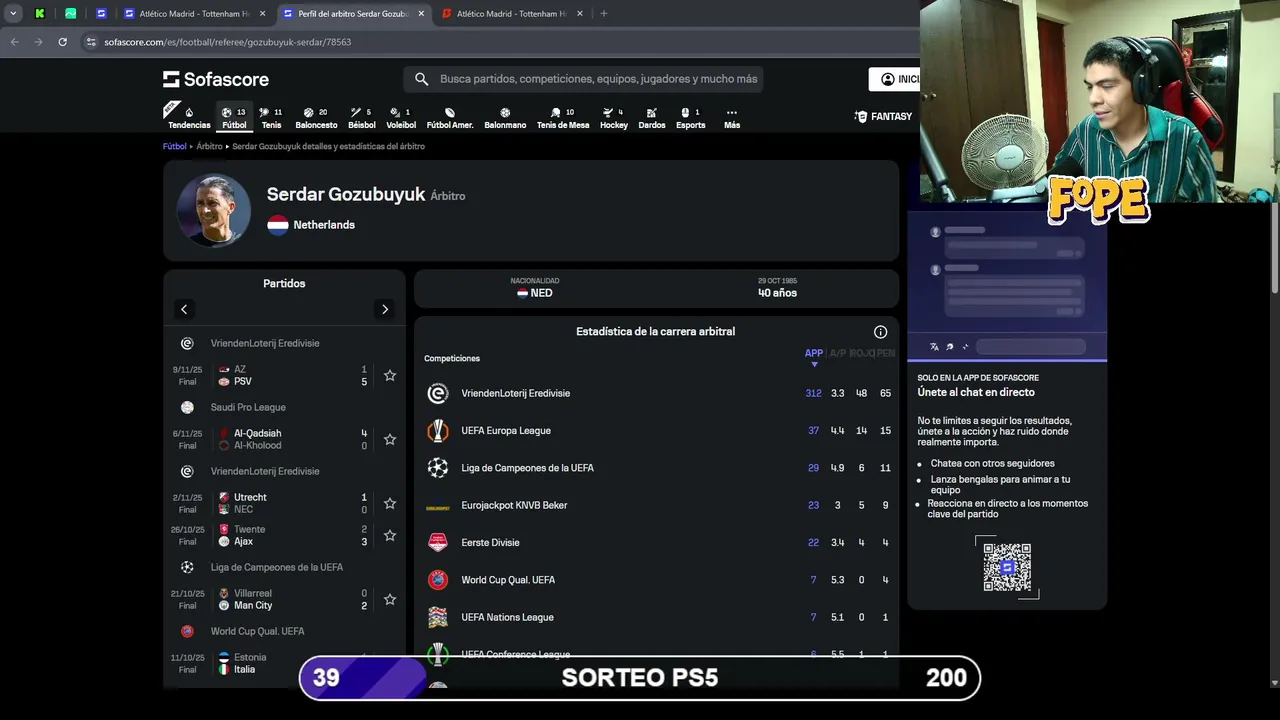Favorite the Villarreal vs Man City match
The height and width of the screenshot is (720, 1280).
(x=390, y=600)
